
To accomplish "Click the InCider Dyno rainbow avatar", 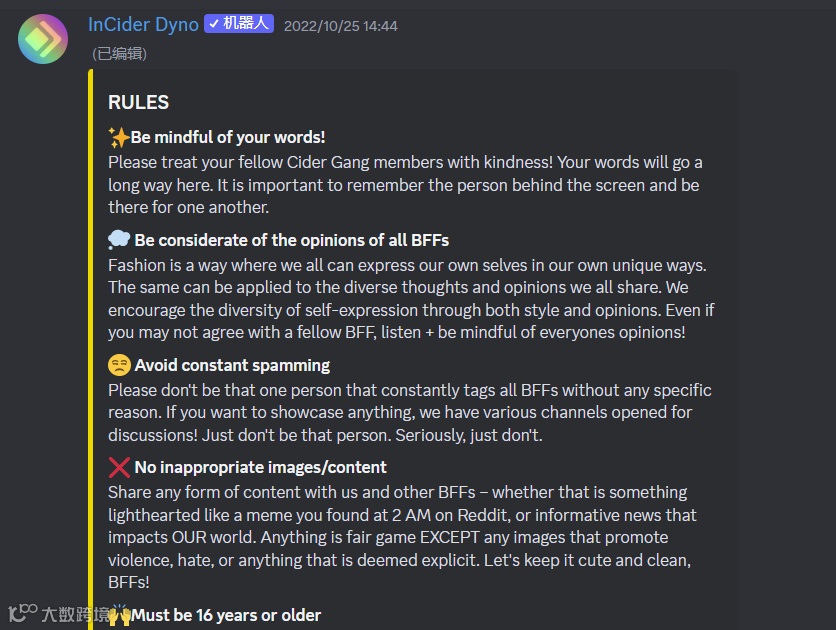I will point(43,38).
